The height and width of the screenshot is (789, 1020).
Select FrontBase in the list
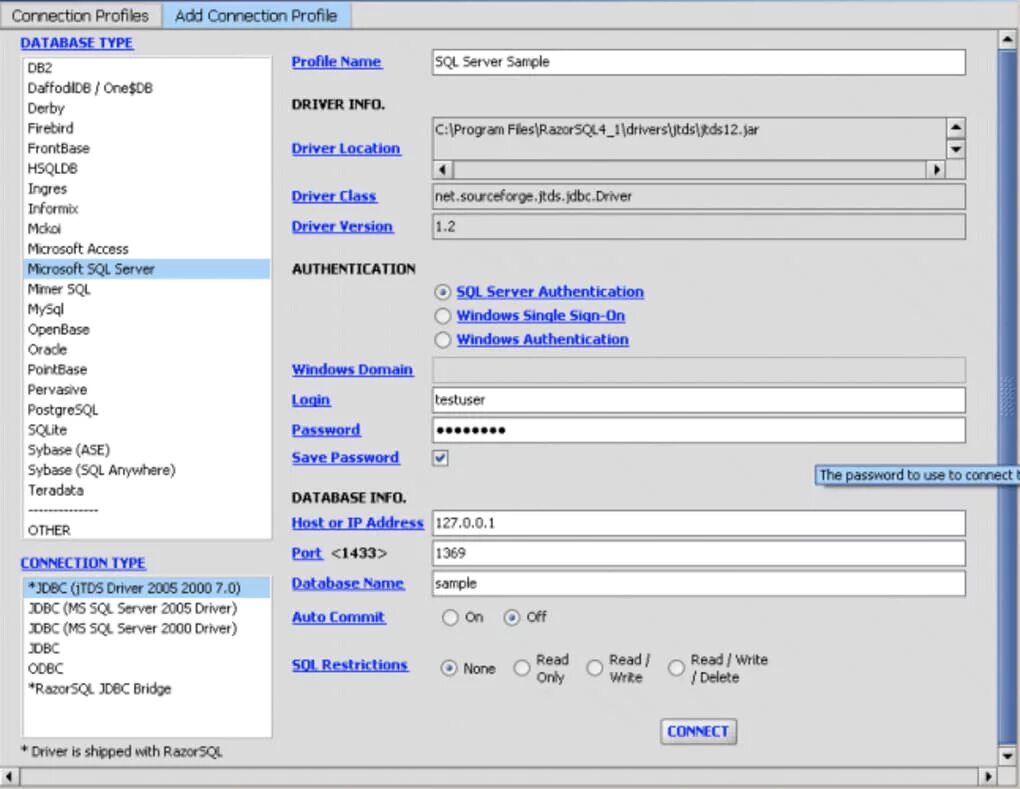(x=146, y=148)
